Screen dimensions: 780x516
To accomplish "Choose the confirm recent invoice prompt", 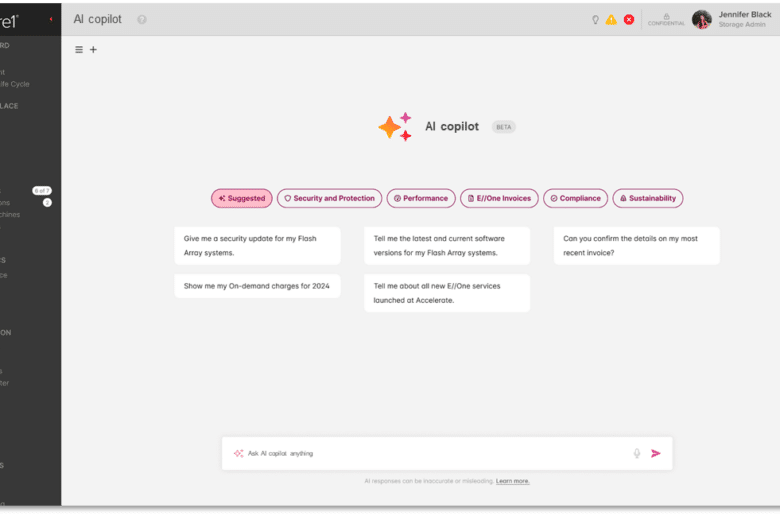I will (x=636, y=246).
